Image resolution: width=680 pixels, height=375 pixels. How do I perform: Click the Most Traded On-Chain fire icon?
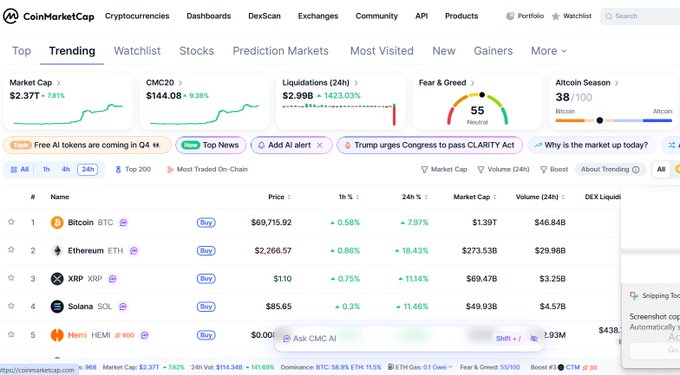170,170
